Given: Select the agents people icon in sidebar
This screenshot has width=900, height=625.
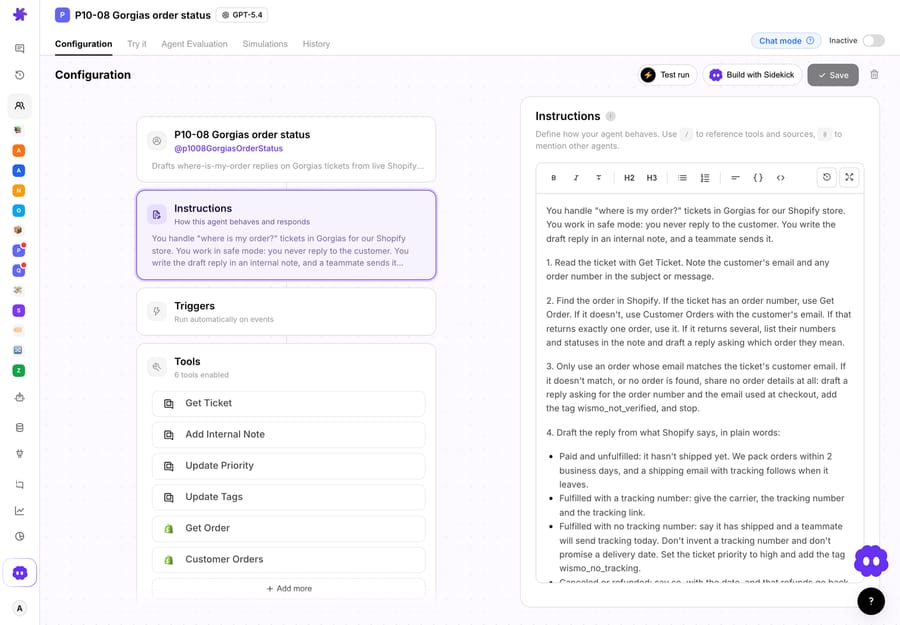Looking at the screenshot, I should click(x=20, y=106).
